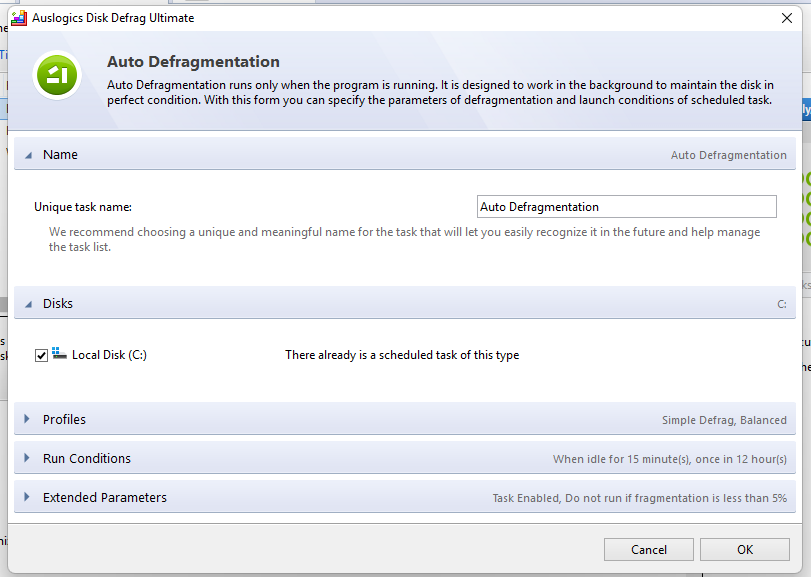Click the Extended Parameters header label
Image resolution: width=811 pixels, height=577 pixels.
point(104,497)
